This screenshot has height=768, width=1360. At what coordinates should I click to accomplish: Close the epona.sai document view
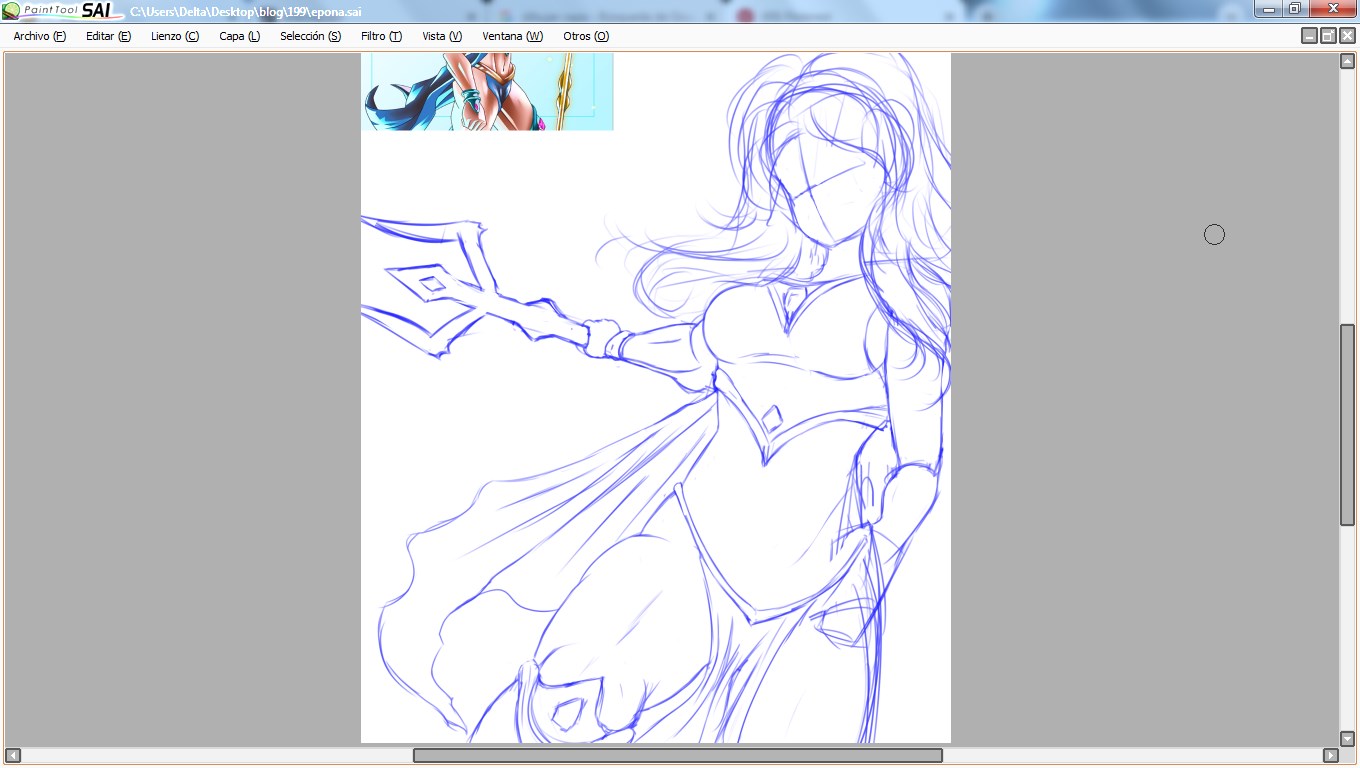1347,36
